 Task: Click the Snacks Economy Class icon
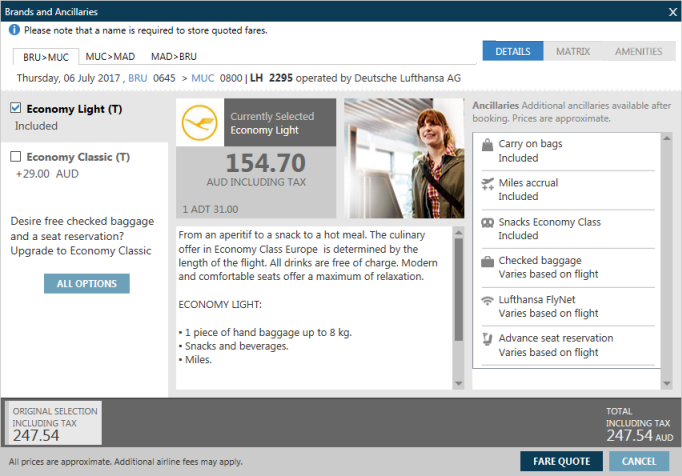pyautogui.click(x=487, y=223)
